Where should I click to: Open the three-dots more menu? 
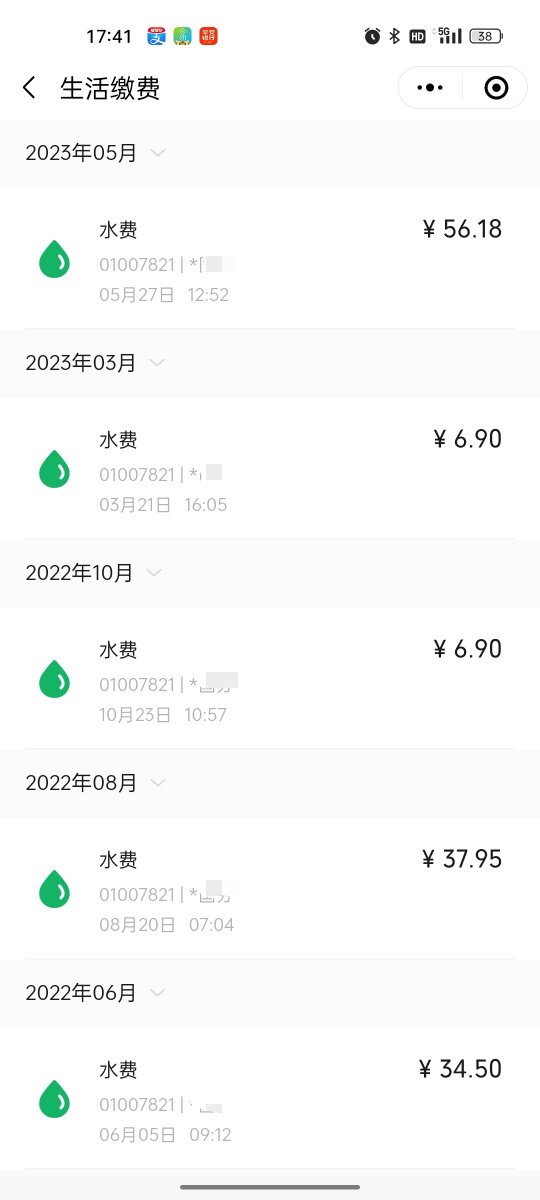(430, 88)
